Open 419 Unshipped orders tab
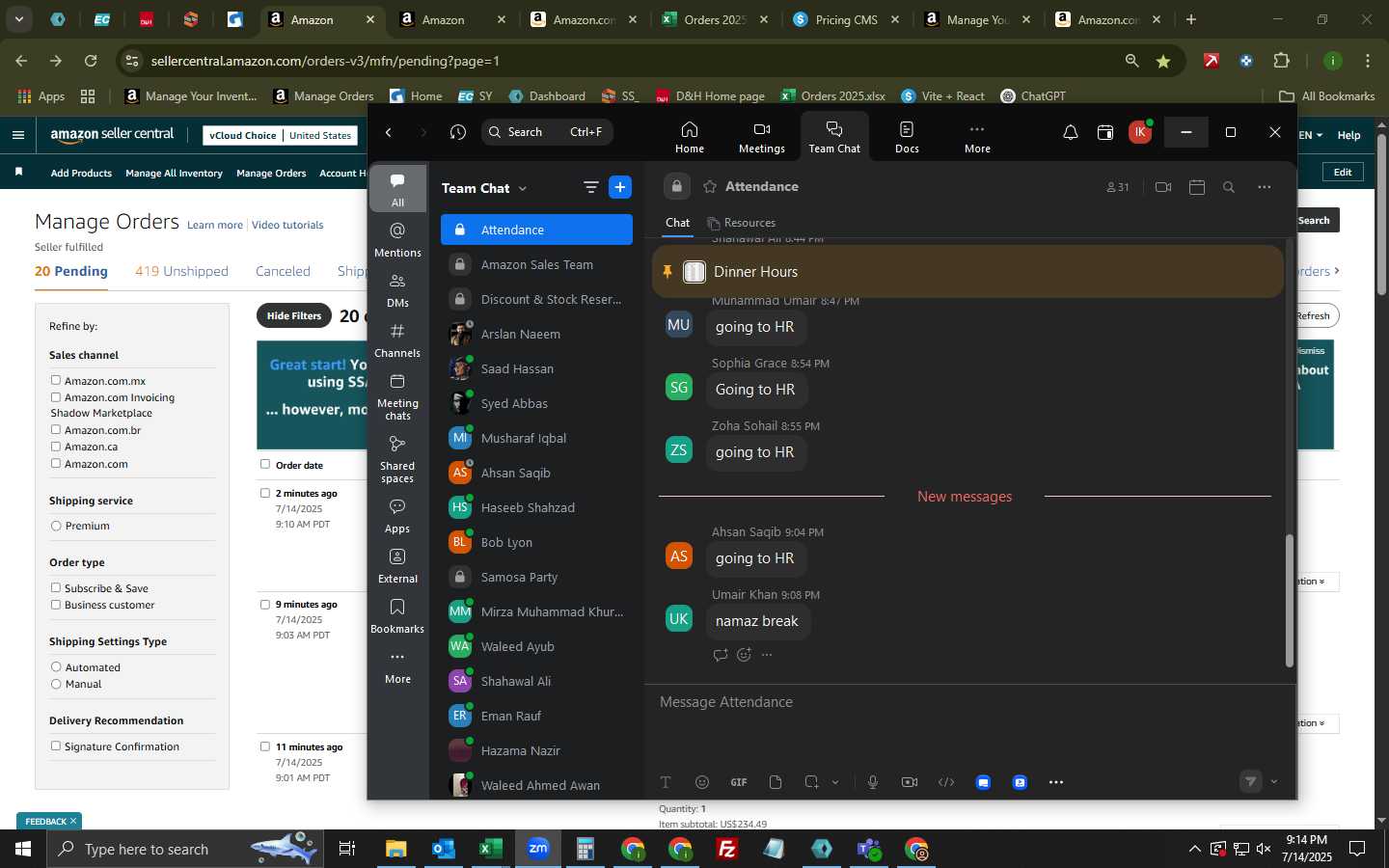 [181, 271]
